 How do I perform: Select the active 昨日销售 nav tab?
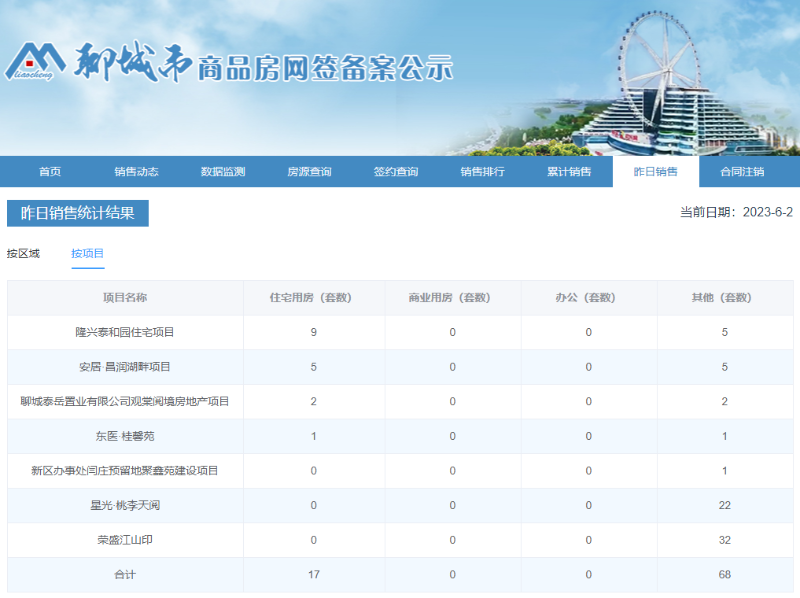[x=656, y=171]
